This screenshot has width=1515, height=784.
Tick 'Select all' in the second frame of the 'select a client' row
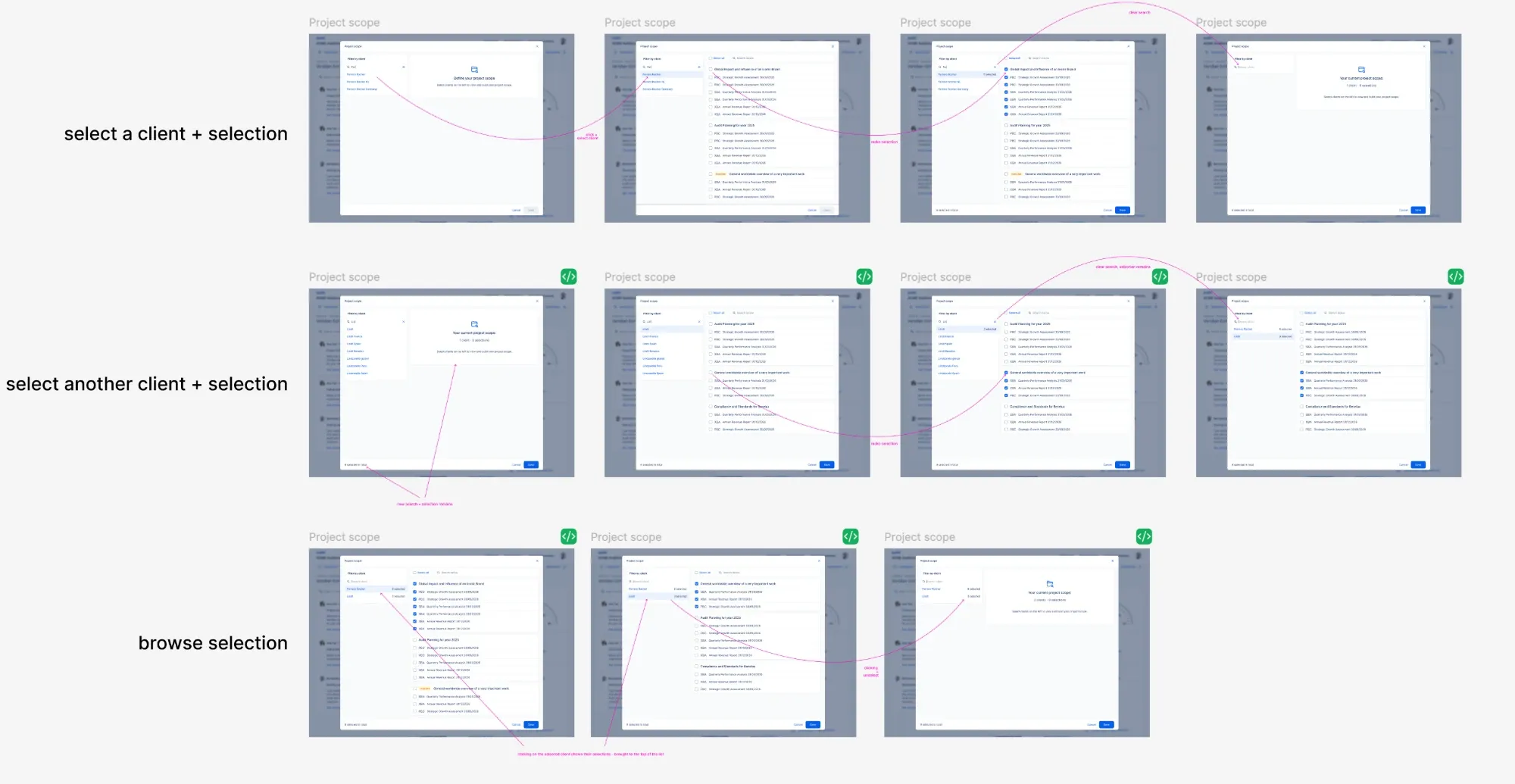click(x=711, y=58)
